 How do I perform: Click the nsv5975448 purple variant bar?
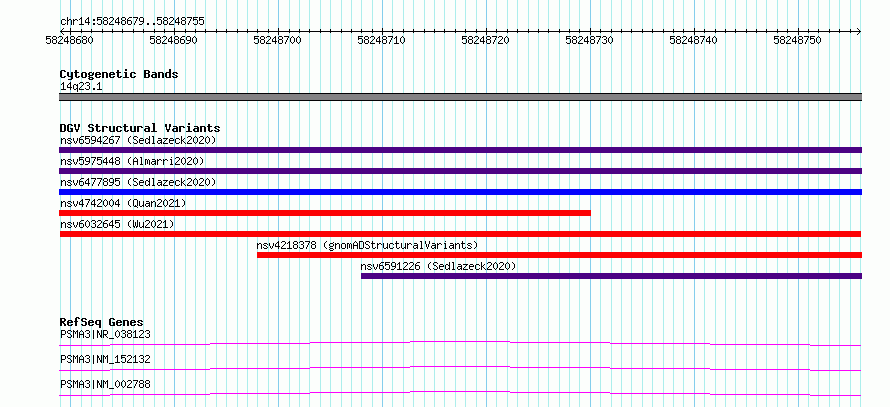pos(460,171)
